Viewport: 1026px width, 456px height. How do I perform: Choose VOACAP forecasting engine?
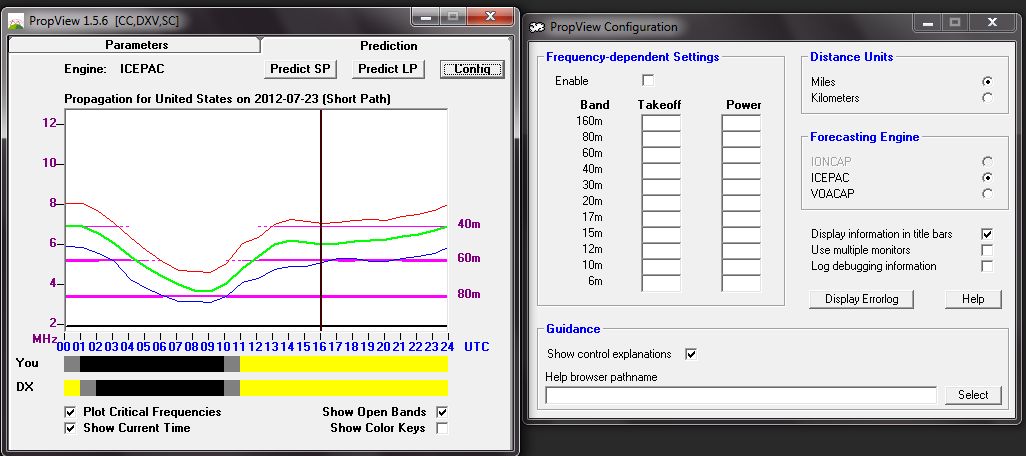click(987, 193)
